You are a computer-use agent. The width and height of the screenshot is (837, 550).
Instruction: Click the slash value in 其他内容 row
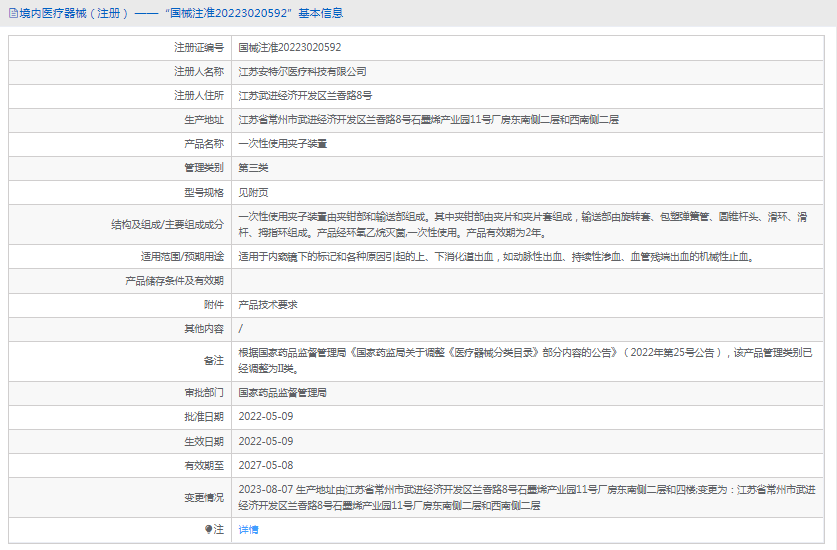click(x=241, y=328)
